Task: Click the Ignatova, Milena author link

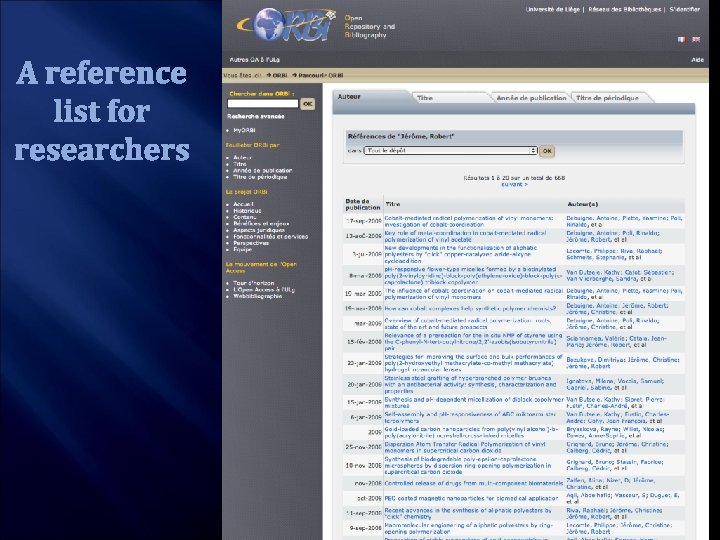Action: [x=589, y=381]
